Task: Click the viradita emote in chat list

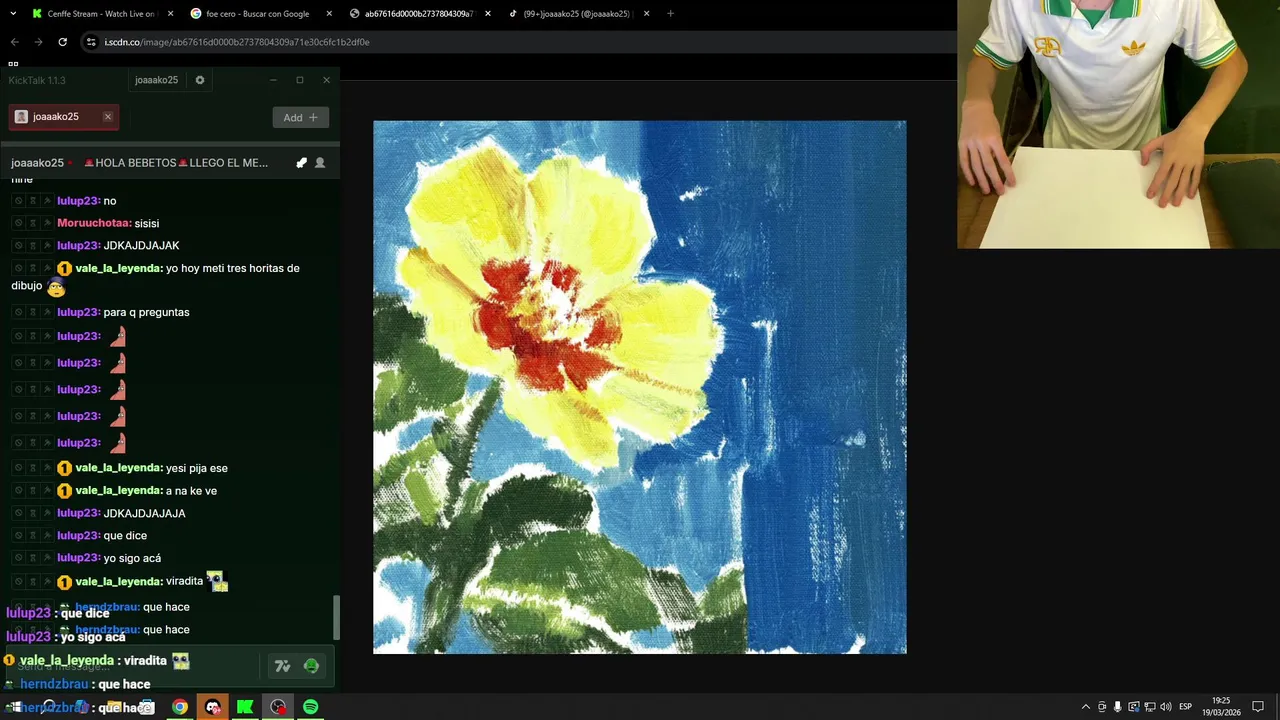Action: 218,581
